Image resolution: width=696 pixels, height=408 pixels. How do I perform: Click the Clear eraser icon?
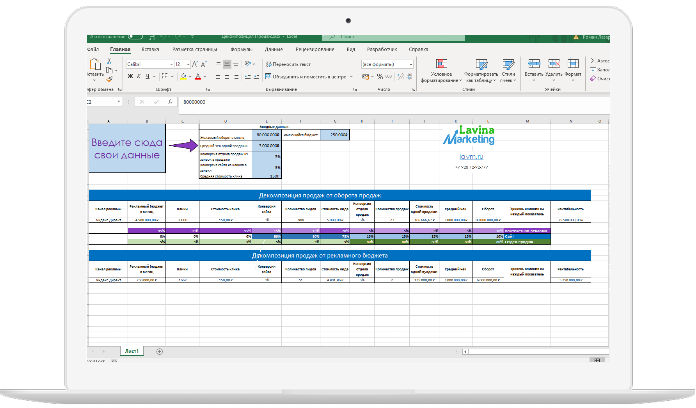(593, 79)
